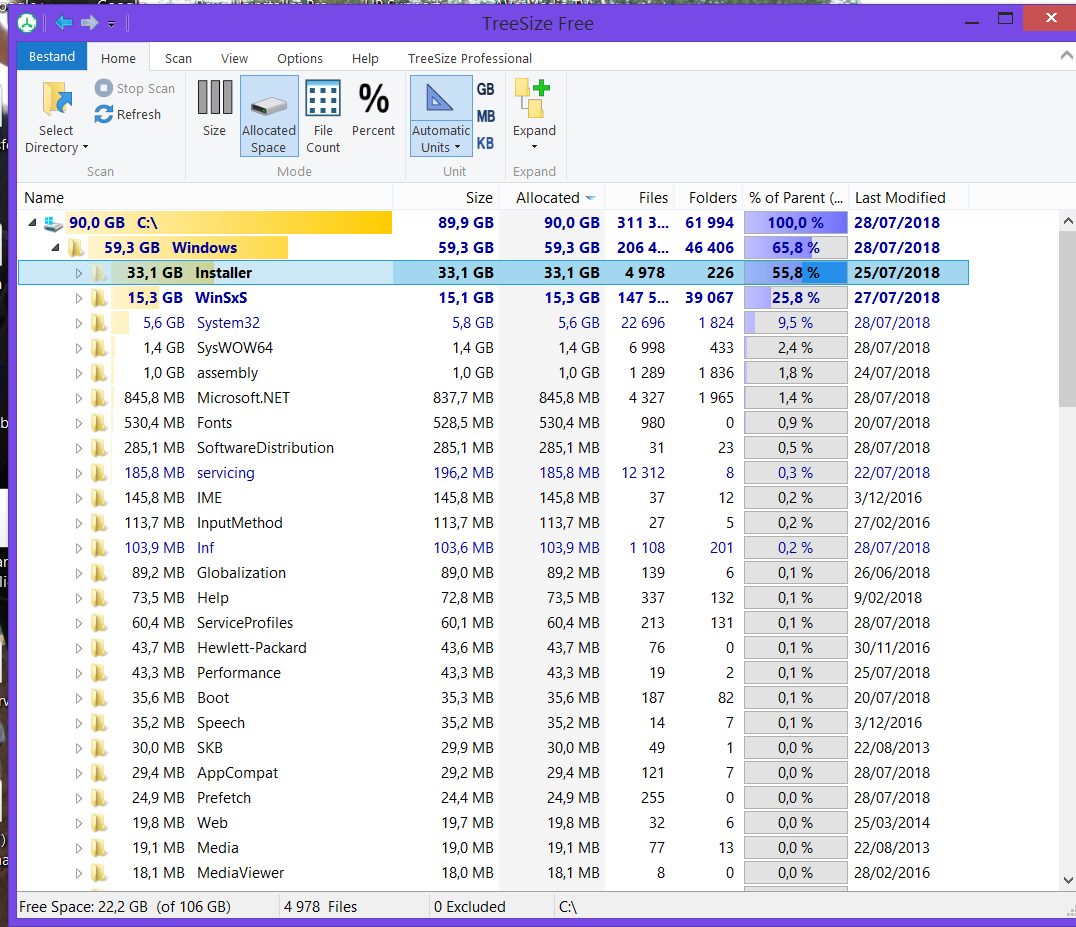1076x927 pixels.
Task: Set unit to GB
Action: click(x=486, y=89)
